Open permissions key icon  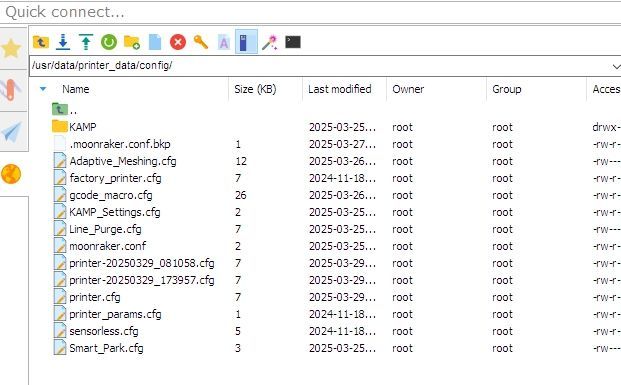tap(201, 42)
